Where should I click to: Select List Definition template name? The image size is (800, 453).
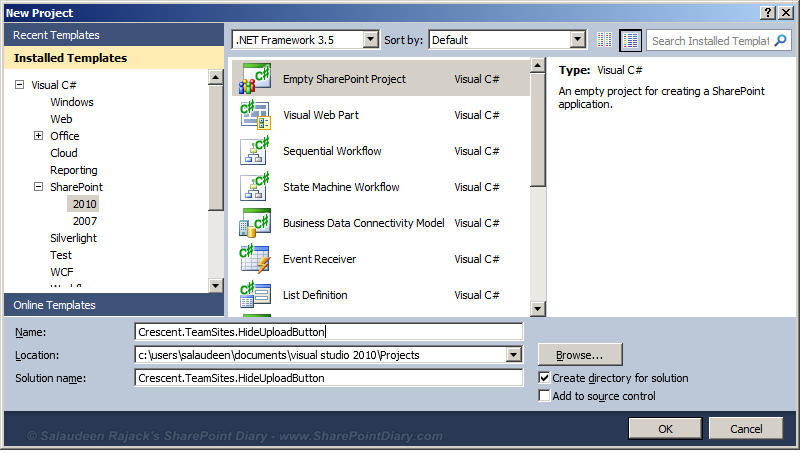pyautogui.click(x=315, y=295)
